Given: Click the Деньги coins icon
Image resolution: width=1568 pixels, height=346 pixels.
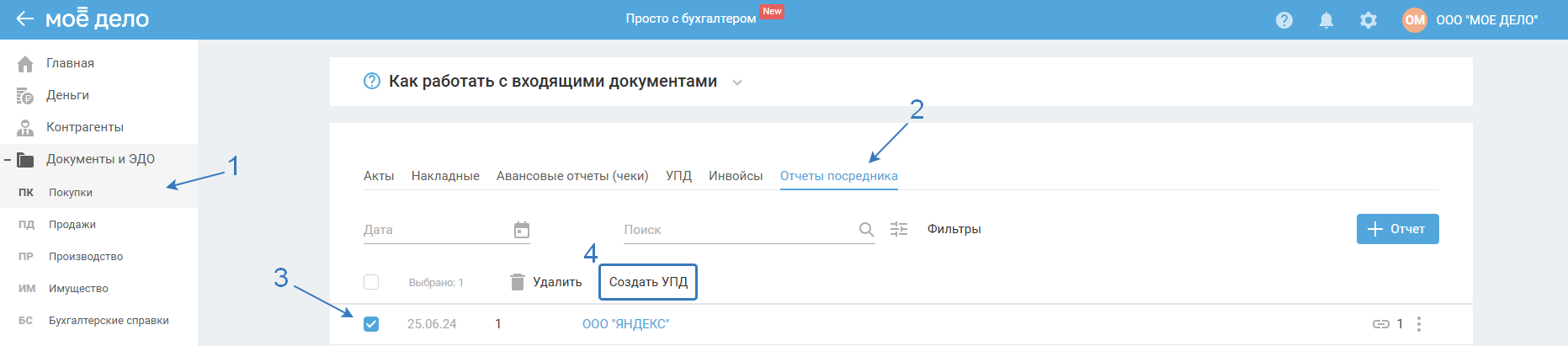Looking at the screenshot, I should tap(25, 96).
